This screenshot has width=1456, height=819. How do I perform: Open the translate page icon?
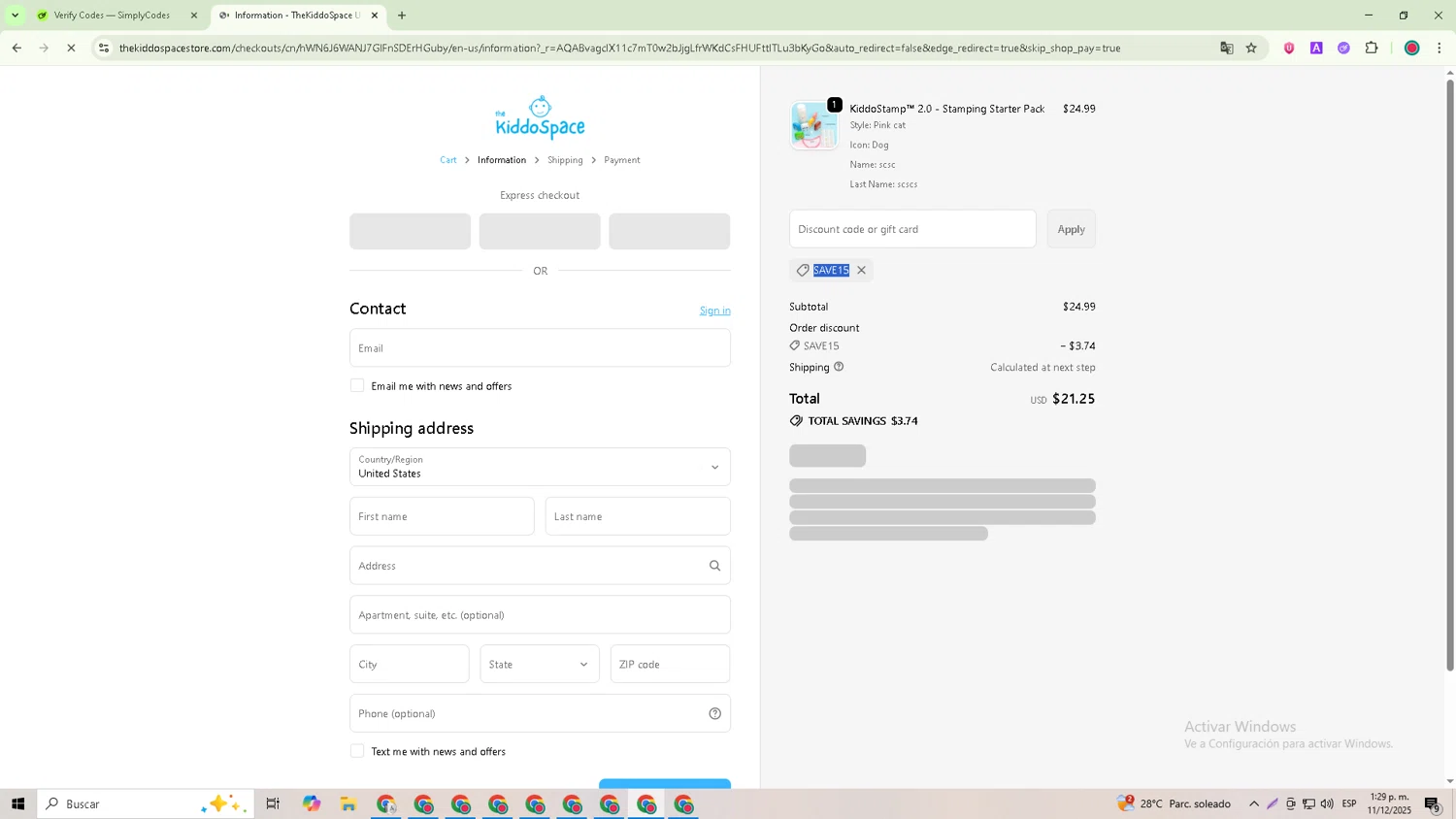(1226, 48)
